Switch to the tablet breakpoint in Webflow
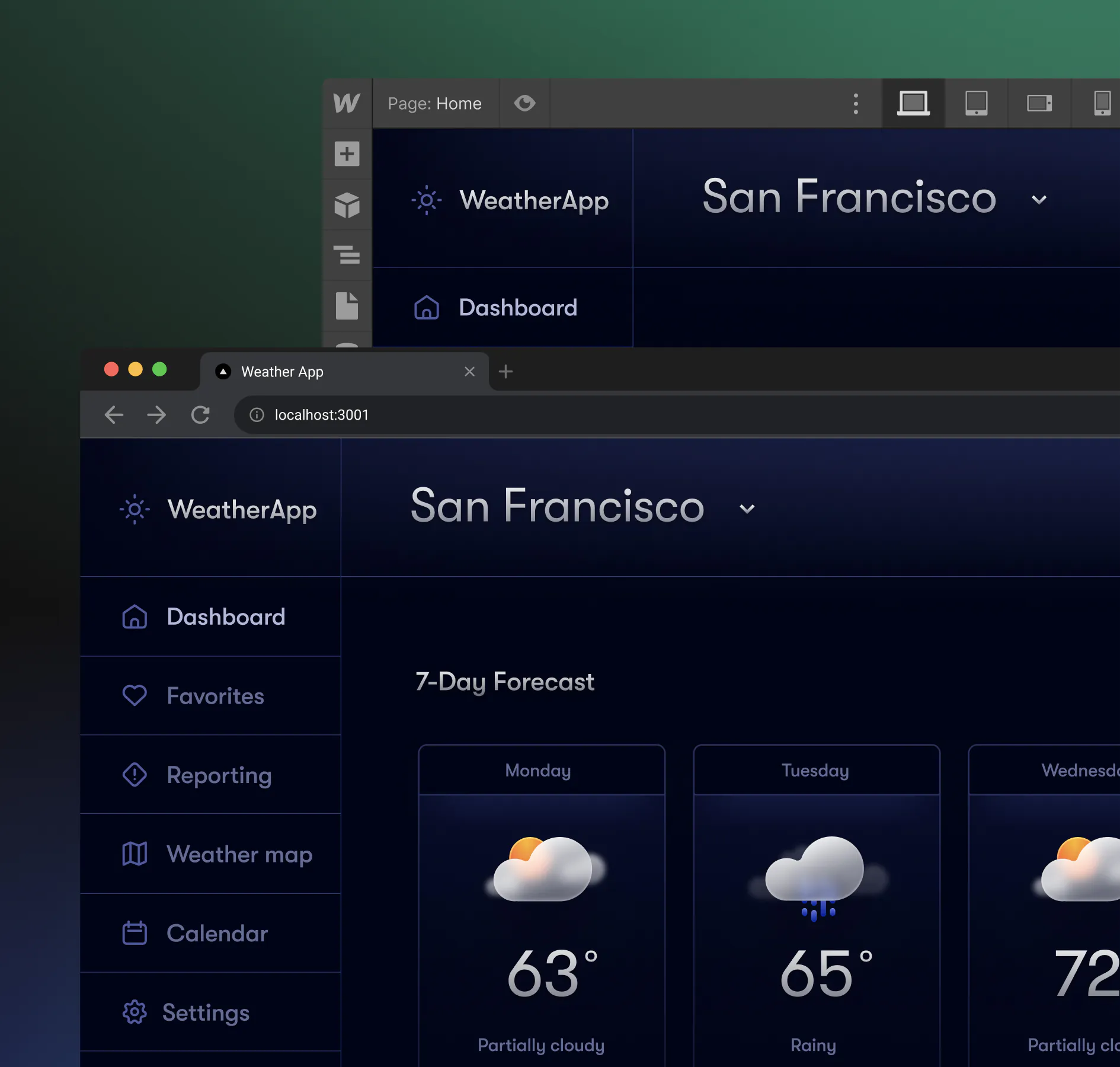The width and height of the screenshot is (1120, 1067). point(976,103)
